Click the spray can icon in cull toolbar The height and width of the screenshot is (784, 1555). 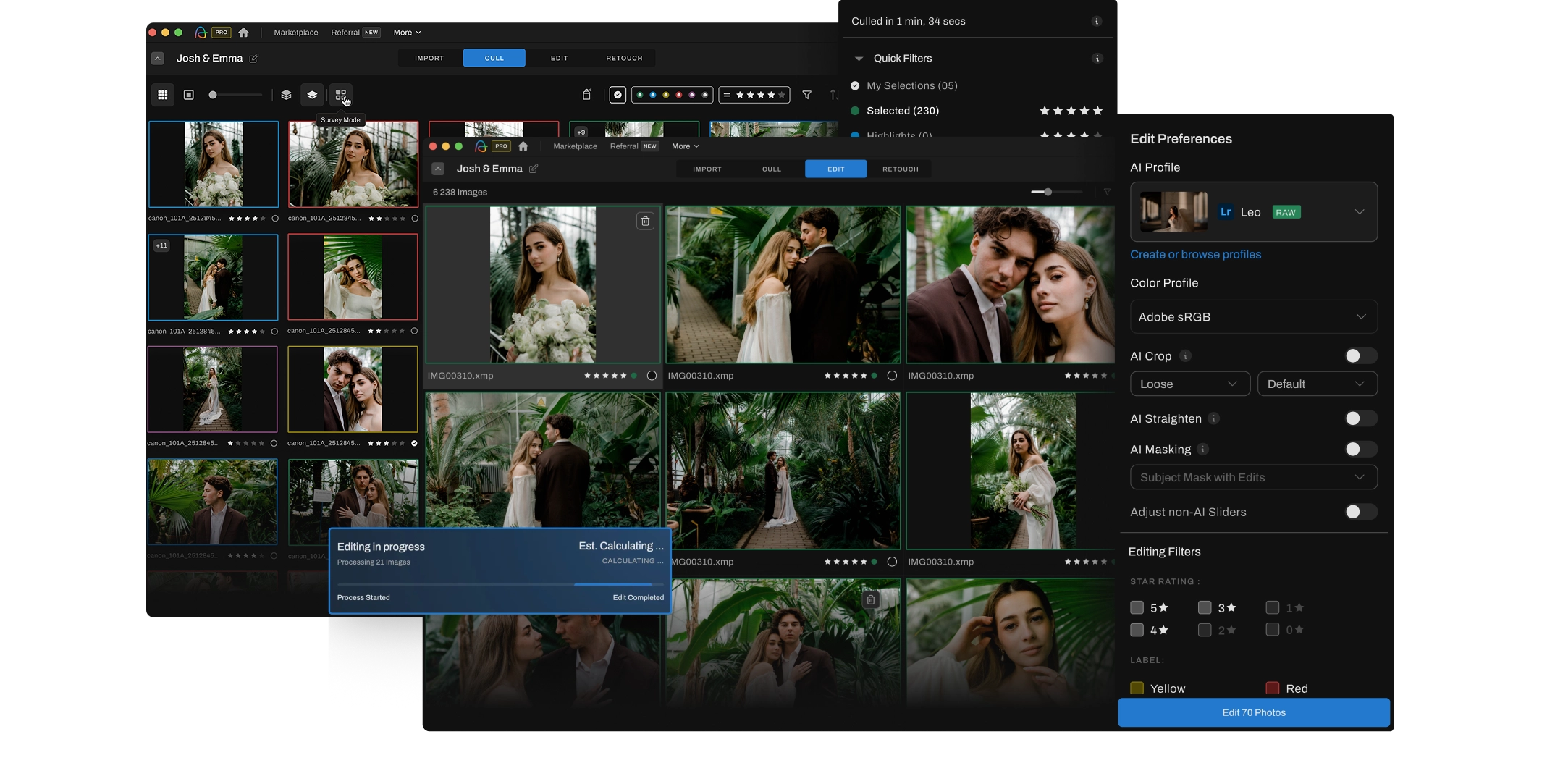click(x=586, y=95)
